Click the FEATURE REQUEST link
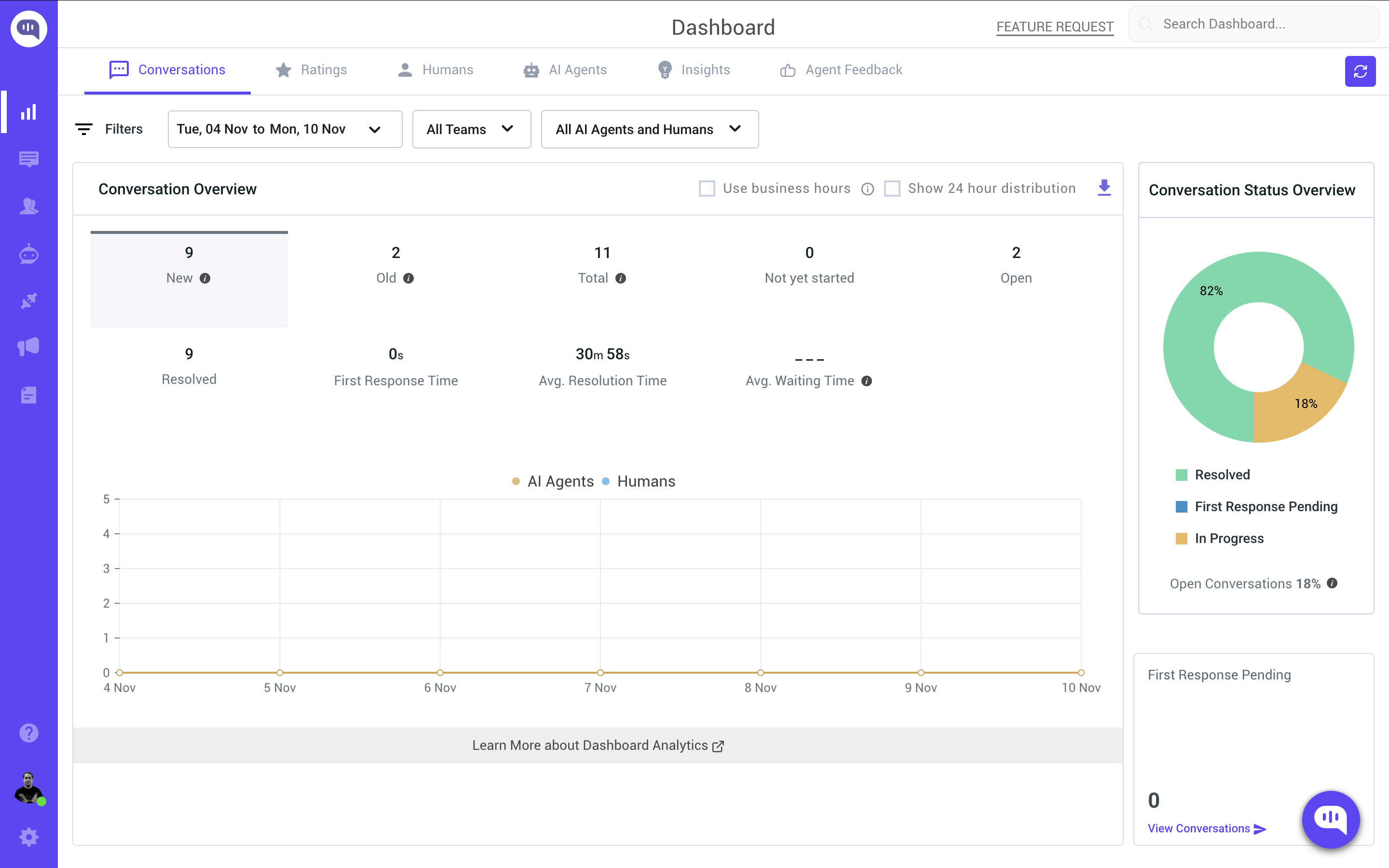Viewport: 1389px width, 868px height. point(1054,27)
